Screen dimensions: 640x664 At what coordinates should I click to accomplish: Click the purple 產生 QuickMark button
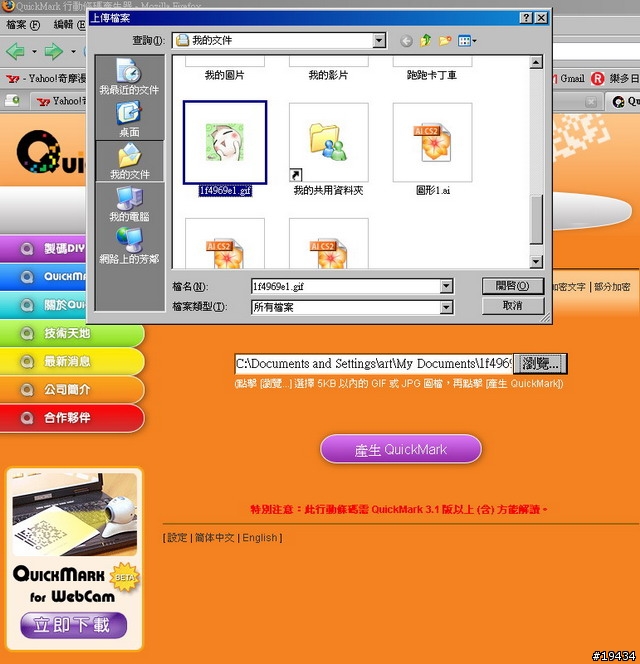[x=401, y=449]
